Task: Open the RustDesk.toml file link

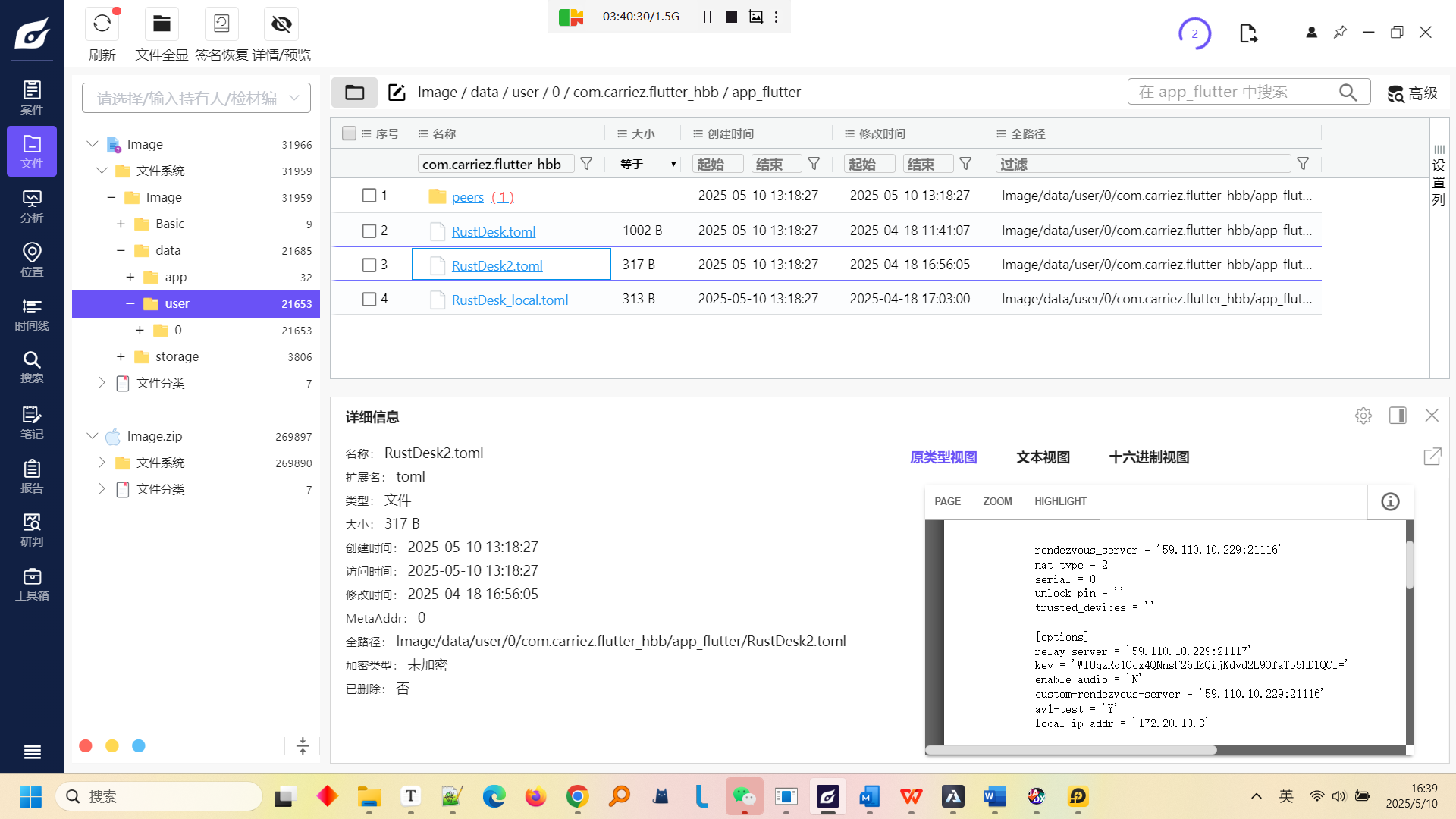Action: pyautogui.click(x=494, y=231)
